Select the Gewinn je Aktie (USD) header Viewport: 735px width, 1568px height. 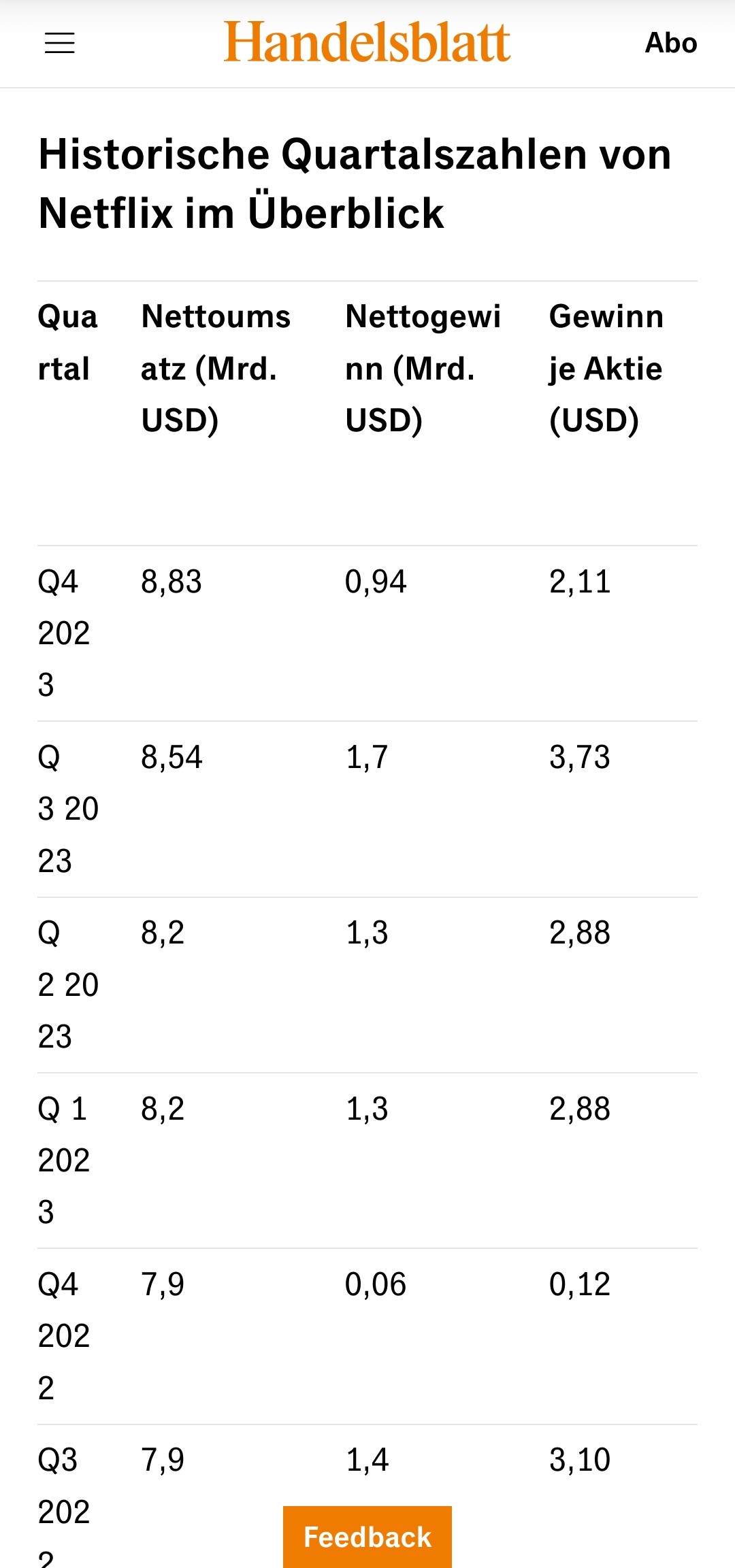(606, 369)
